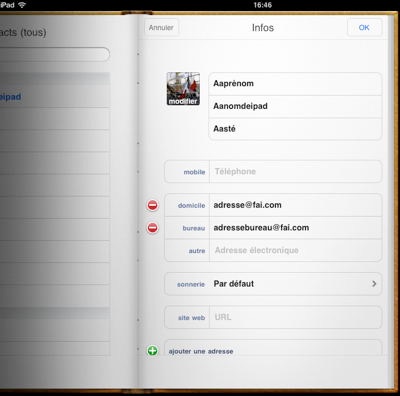Screen dimensions: 400x396
Task: Change the domicile email label
Action: (191, 206)
